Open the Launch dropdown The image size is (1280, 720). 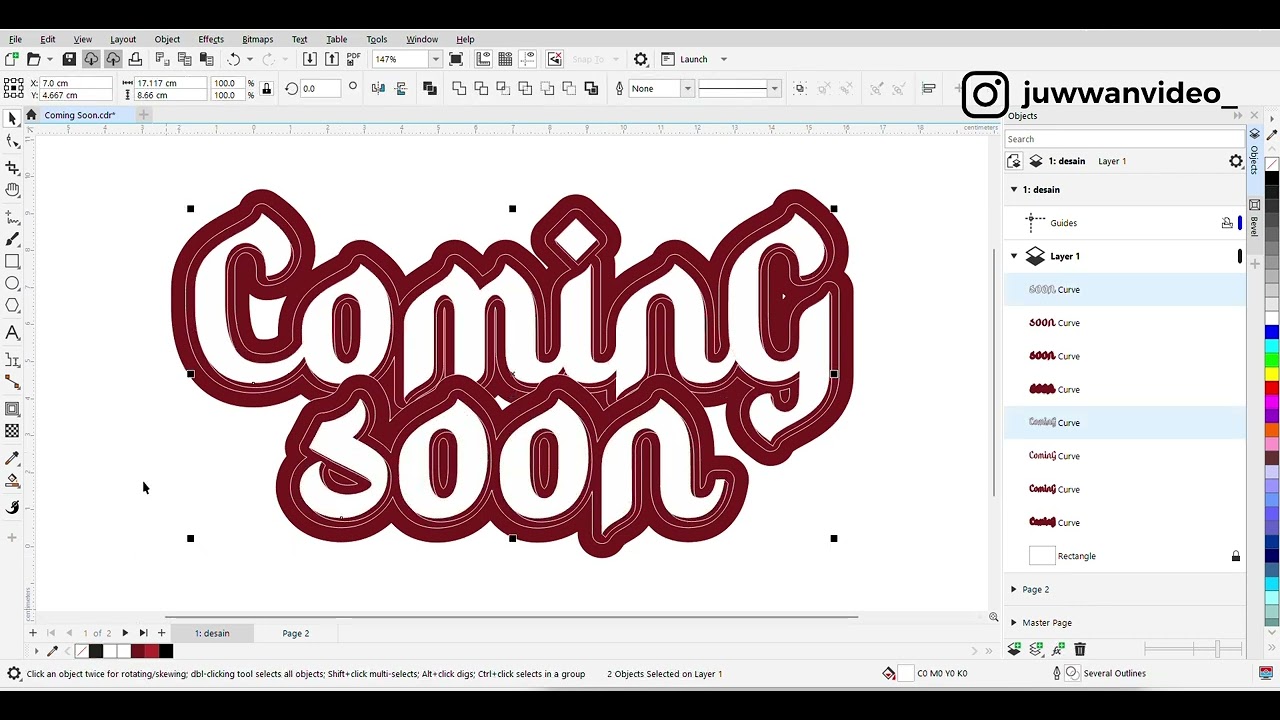[x=724, y=60]
